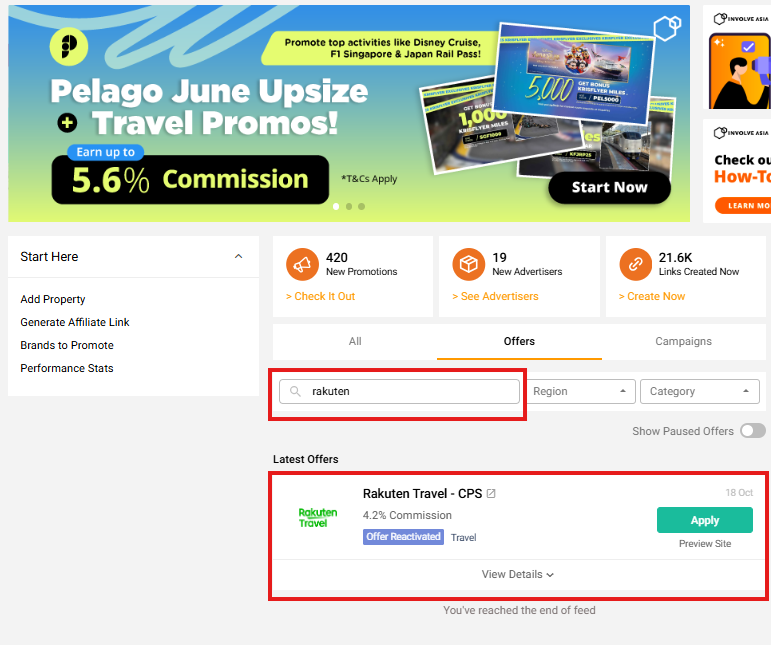Open the Generate Affiliate Link item
This screenshot has width=771, height=645.
[75, 322]
